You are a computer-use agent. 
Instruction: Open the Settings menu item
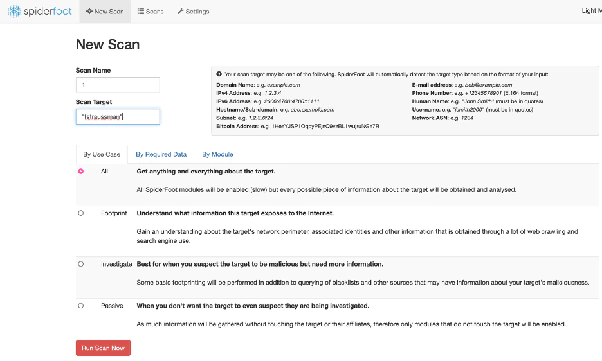tap(194, 12)
